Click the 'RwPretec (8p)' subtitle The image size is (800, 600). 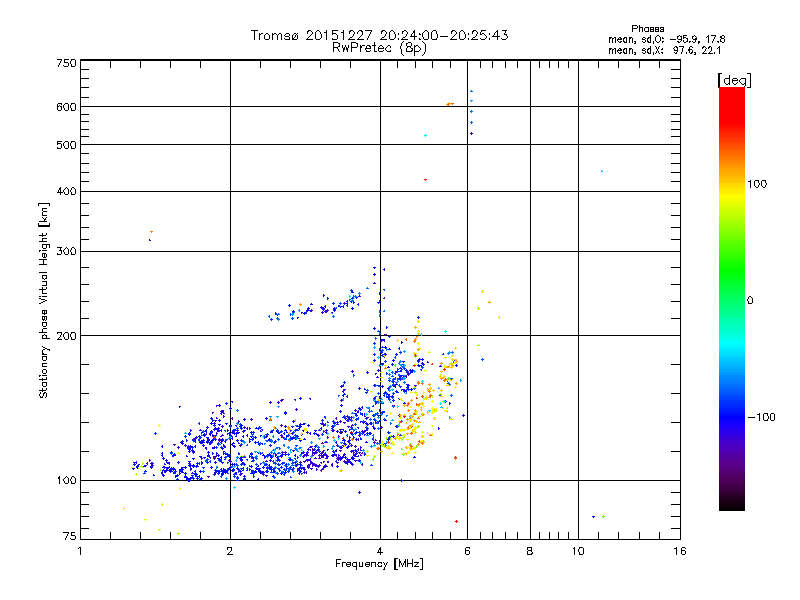pos(380,48)
